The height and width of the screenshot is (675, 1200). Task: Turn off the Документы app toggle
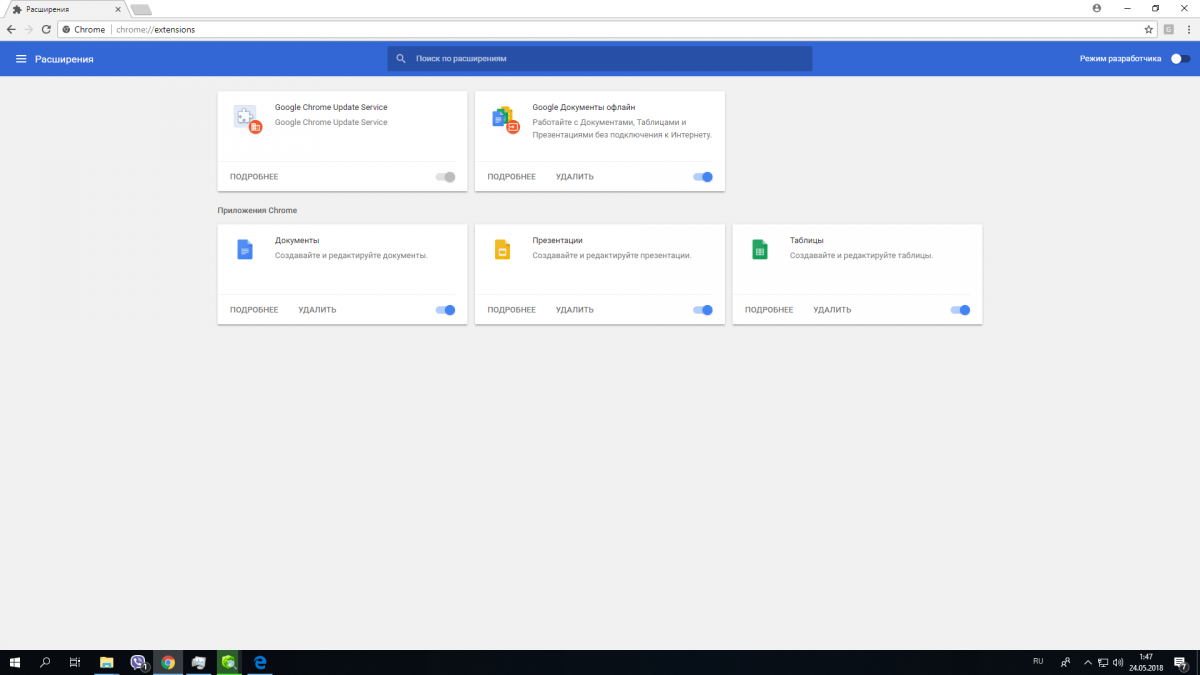pos(445,310)
